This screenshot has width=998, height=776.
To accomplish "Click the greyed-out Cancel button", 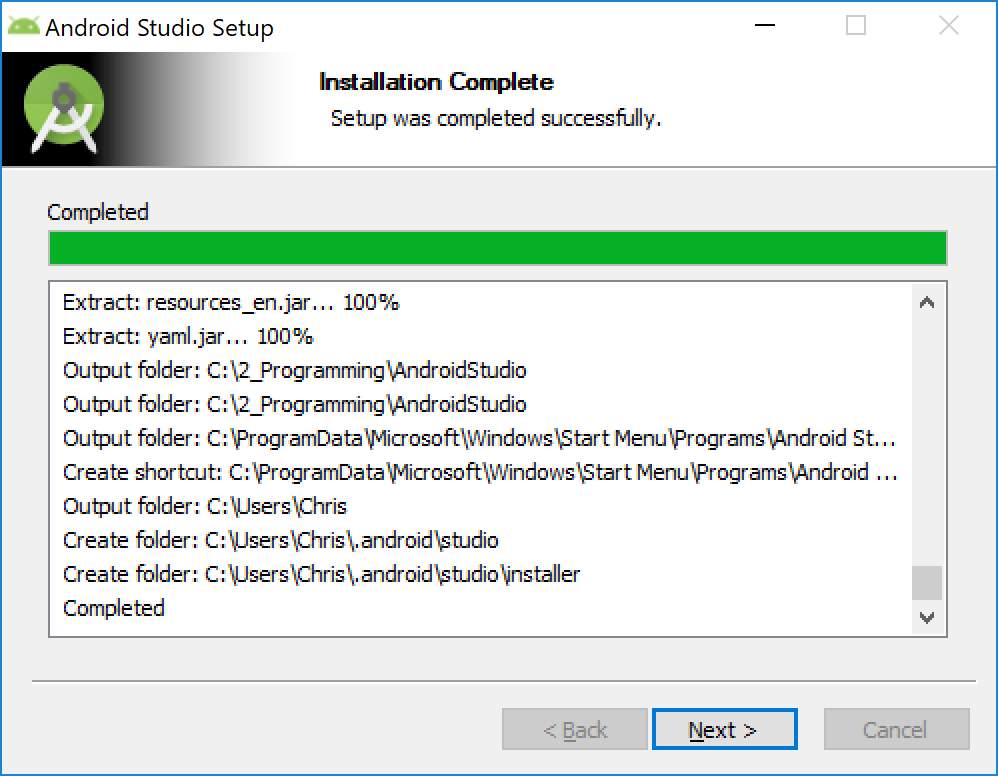I will pyautogui.click(x=896, y=729).
